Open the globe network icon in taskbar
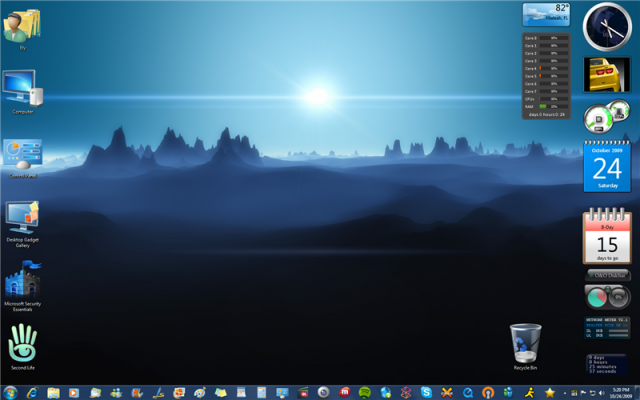 [x=385, y=393]
